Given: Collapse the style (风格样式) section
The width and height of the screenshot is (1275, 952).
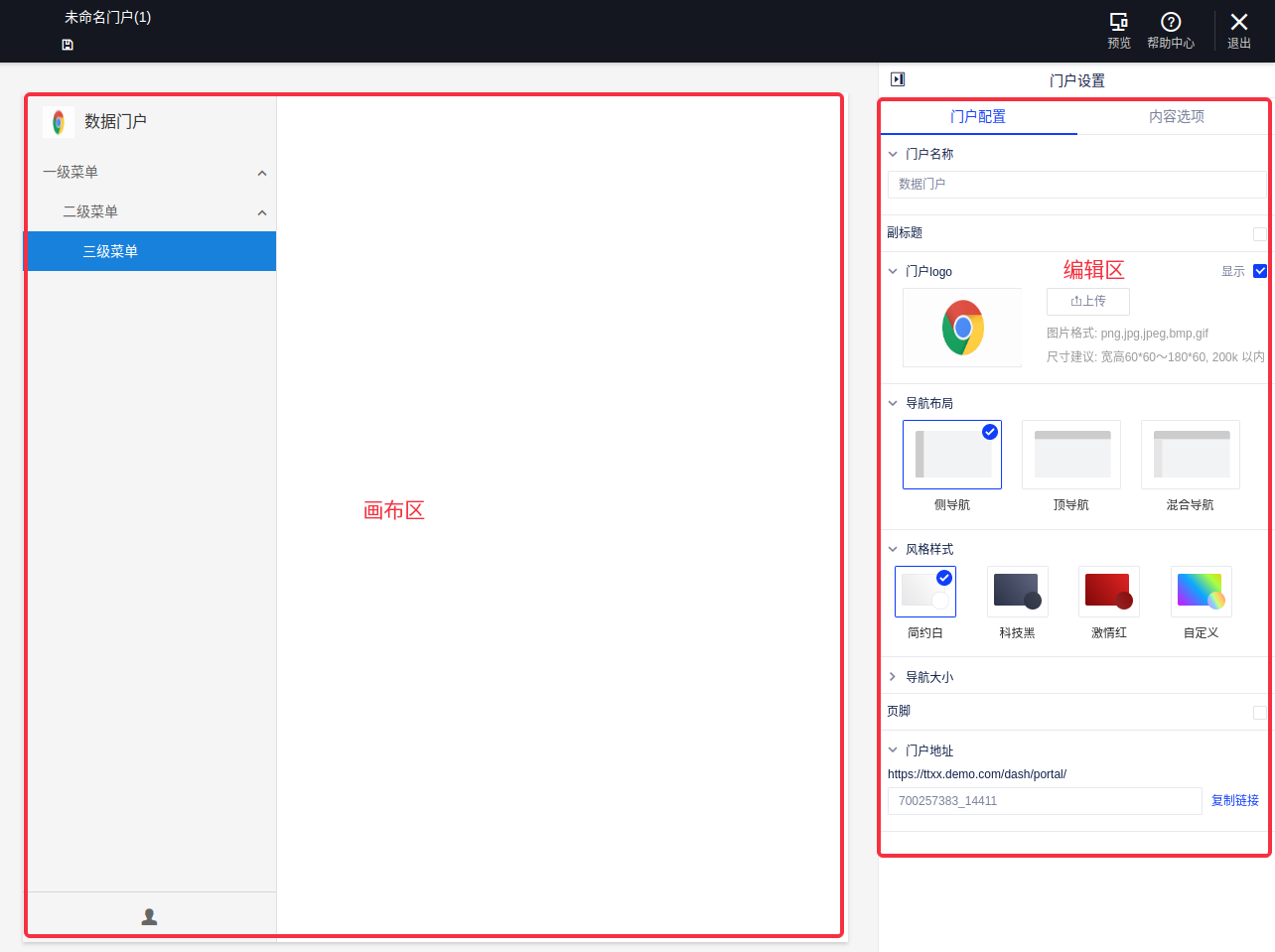Looking at the screenshot, I should 893,549.
